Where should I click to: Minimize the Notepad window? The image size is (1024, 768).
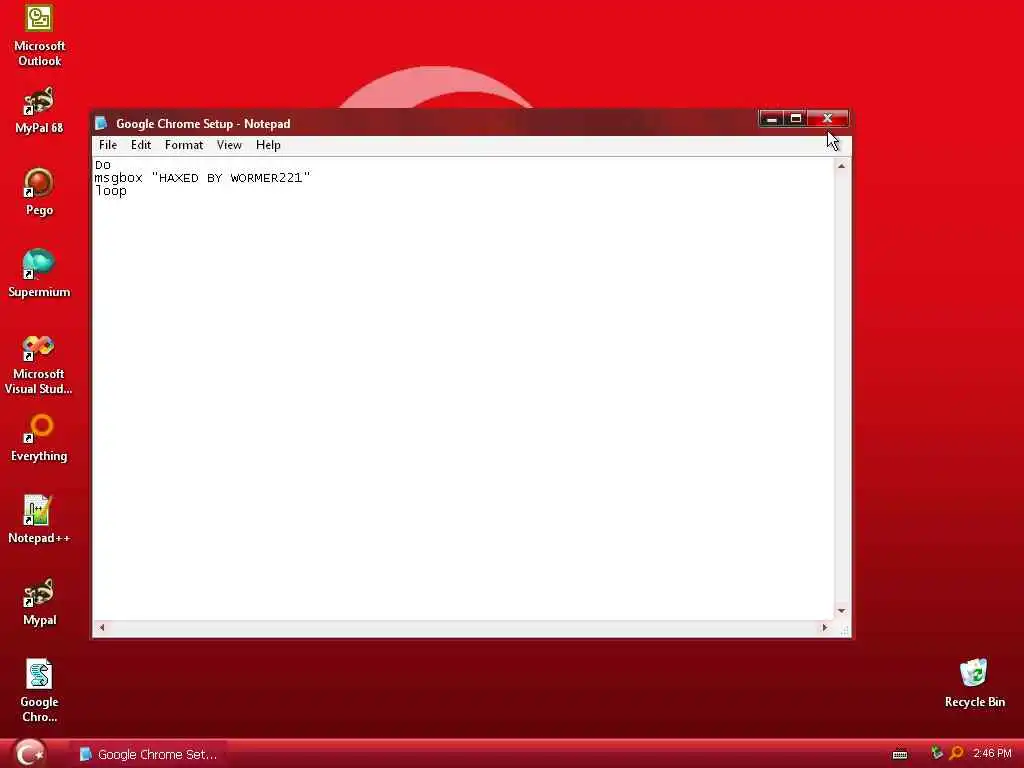click(x=771, y=118)
